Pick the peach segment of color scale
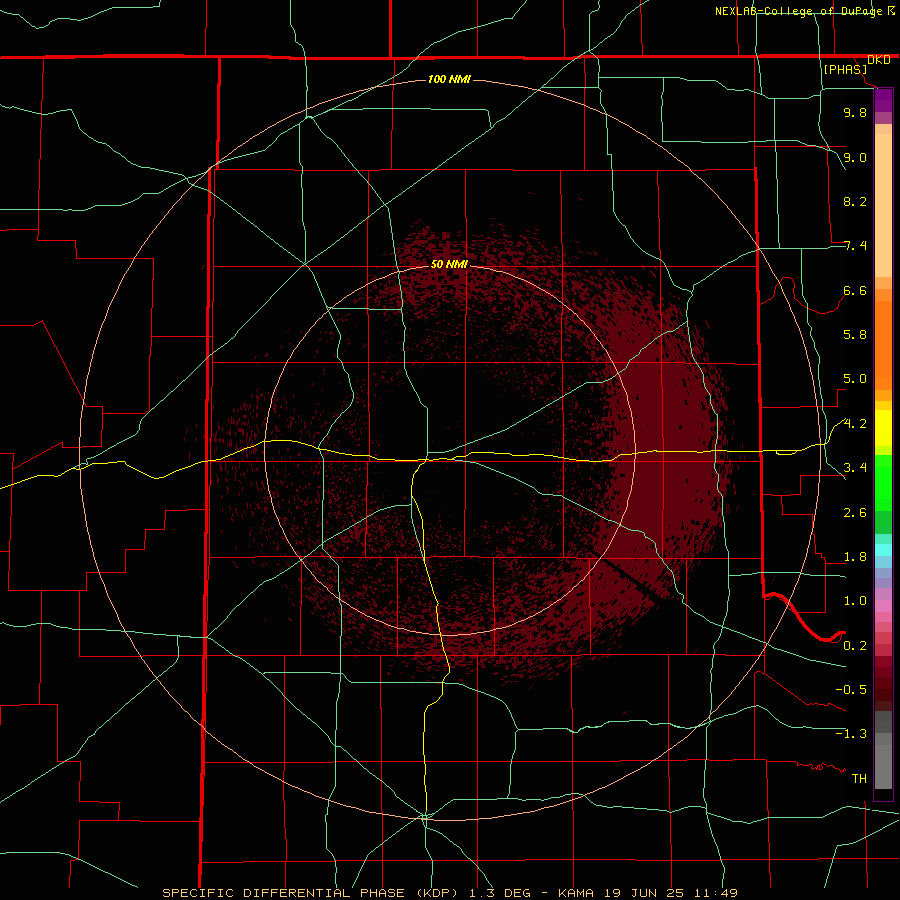 [x=883, y=205]
